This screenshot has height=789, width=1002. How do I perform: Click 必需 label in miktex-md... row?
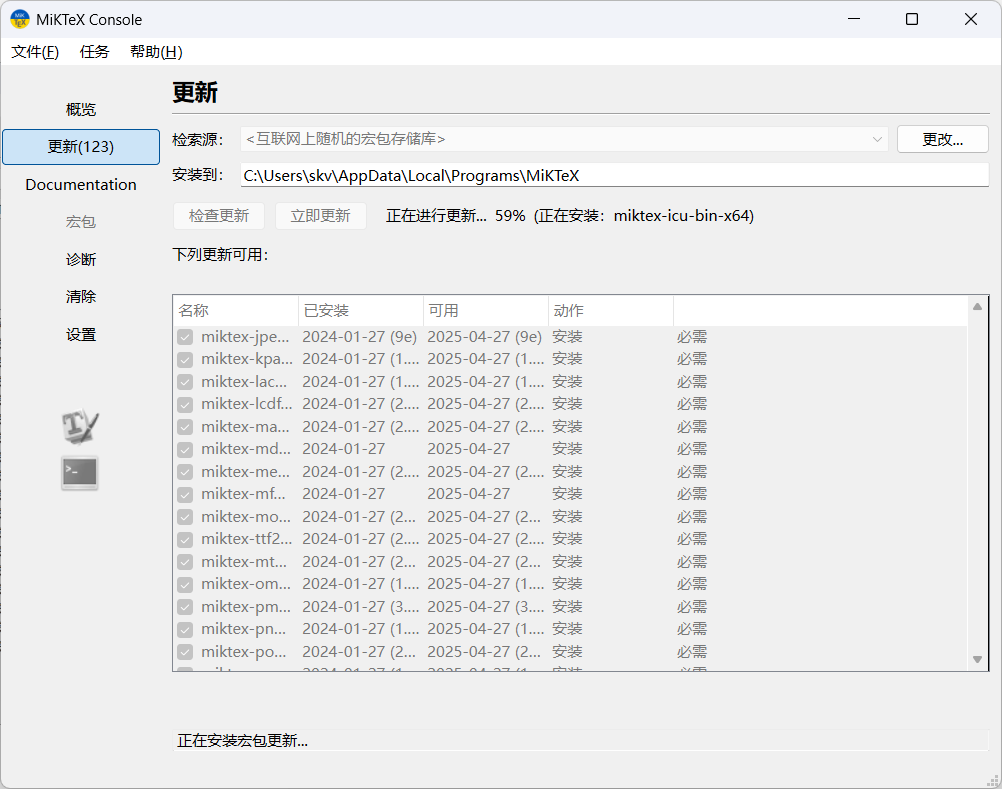[x=692, y=449]
